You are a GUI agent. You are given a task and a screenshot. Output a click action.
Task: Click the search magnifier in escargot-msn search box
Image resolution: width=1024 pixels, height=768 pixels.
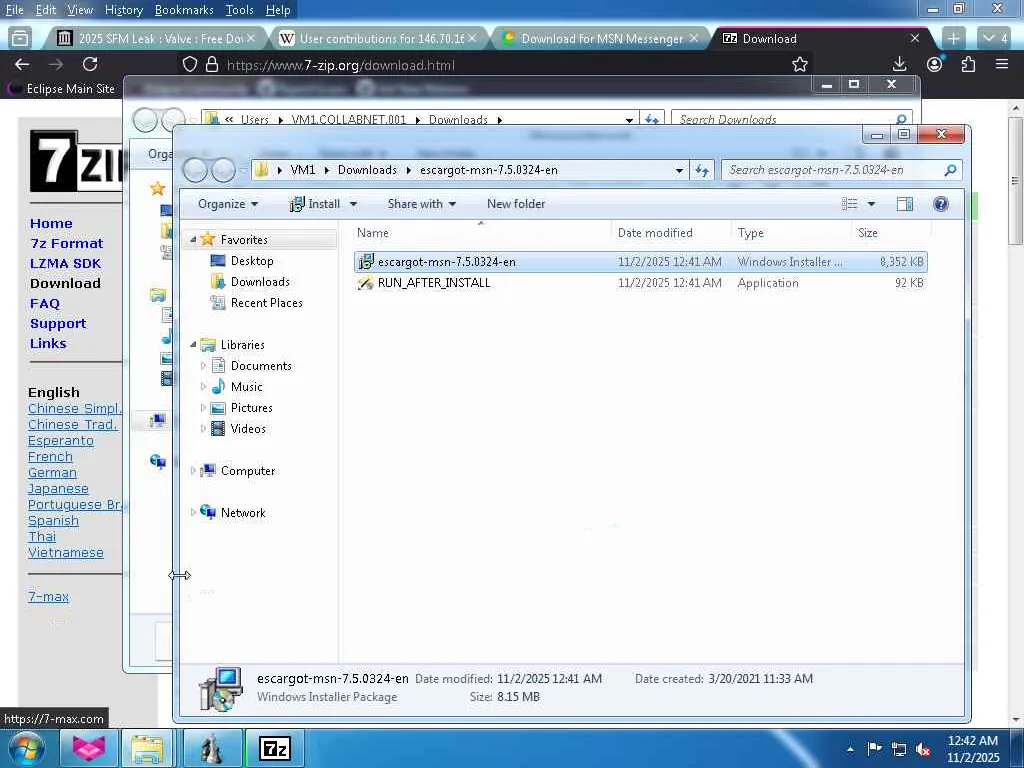(950, 170)
